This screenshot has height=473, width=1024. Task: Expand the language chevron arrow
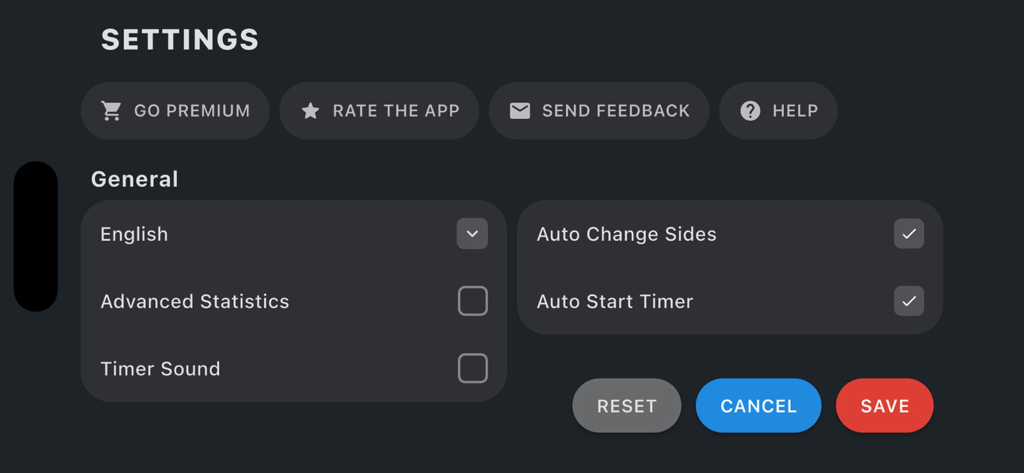click(x=472, y=234)
